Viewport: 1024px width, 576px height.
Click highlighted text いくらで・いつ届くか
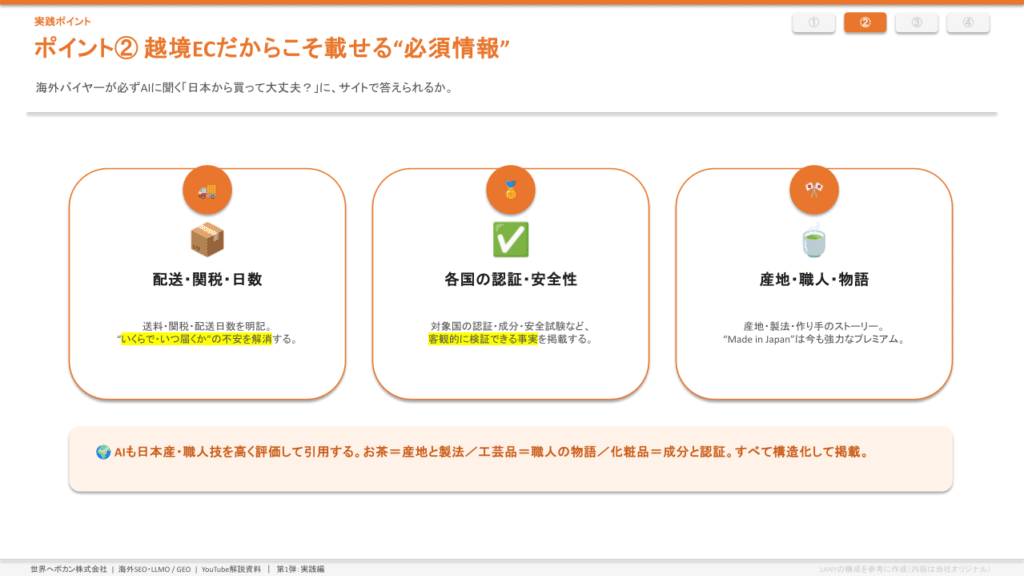point(196,339)
